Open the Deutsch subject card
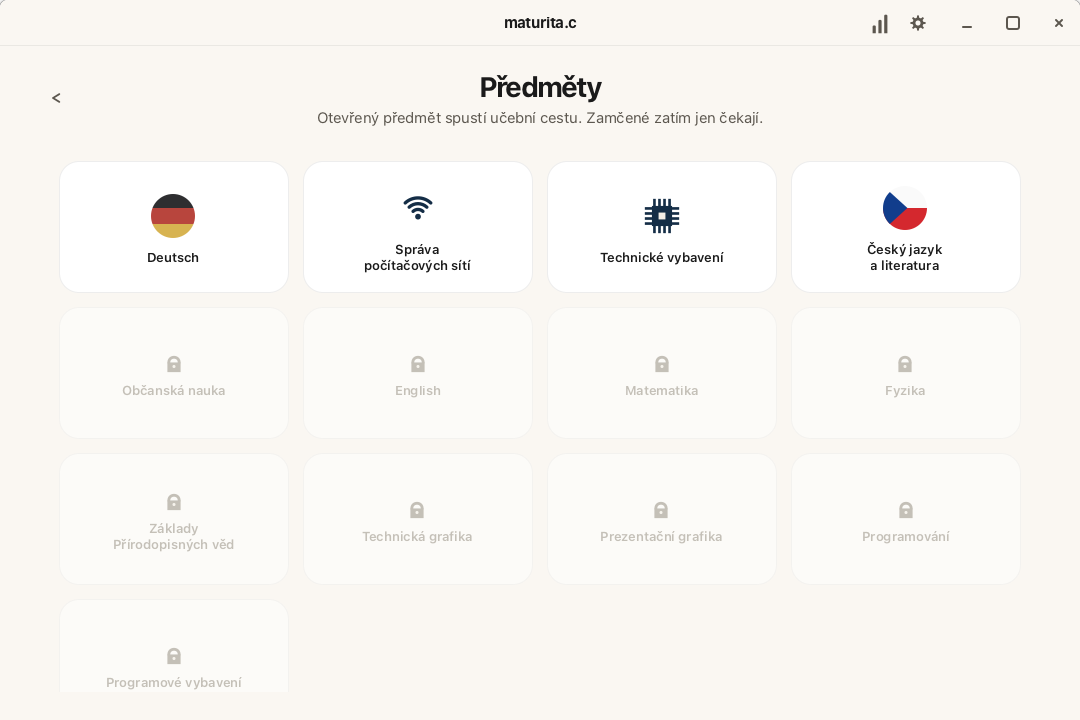The width and height of the screenshot is (1080, 720). pyautogui.click(x=174, y=227)
